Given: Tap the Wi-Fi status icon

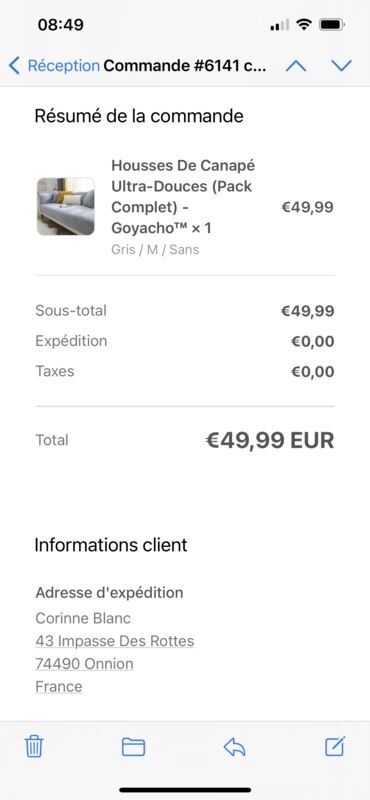Looking at the screenshot, I should tap(304, 24).
